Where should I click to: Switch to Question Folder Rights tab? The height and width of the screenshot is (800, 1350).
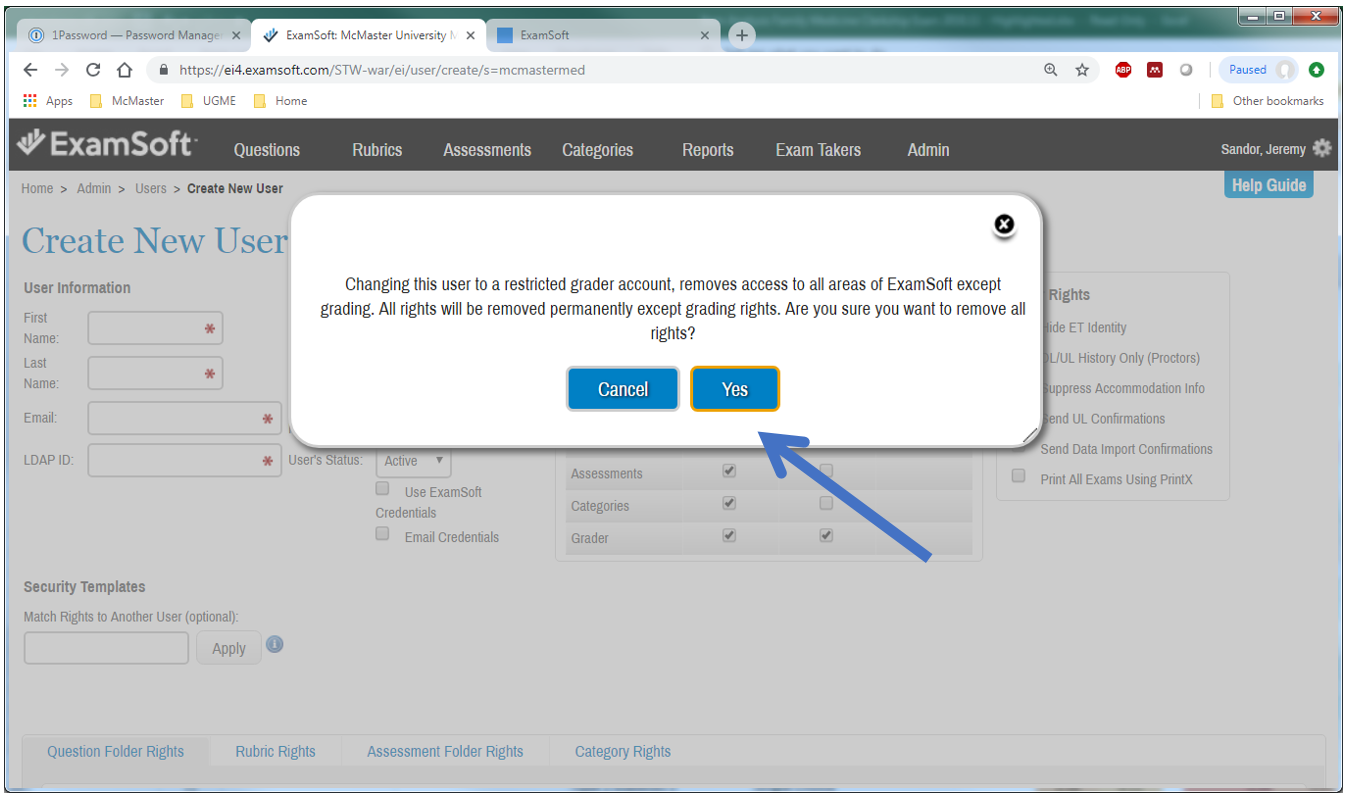click(116, 752)
